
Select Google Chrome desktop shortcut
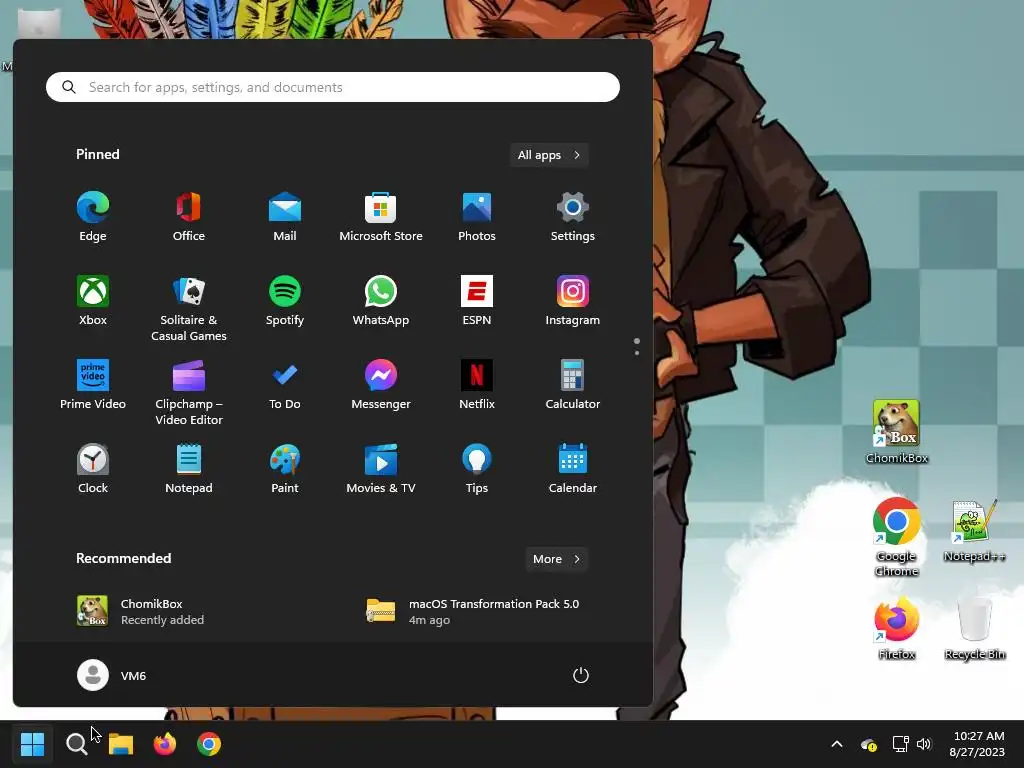coord(897,537)
